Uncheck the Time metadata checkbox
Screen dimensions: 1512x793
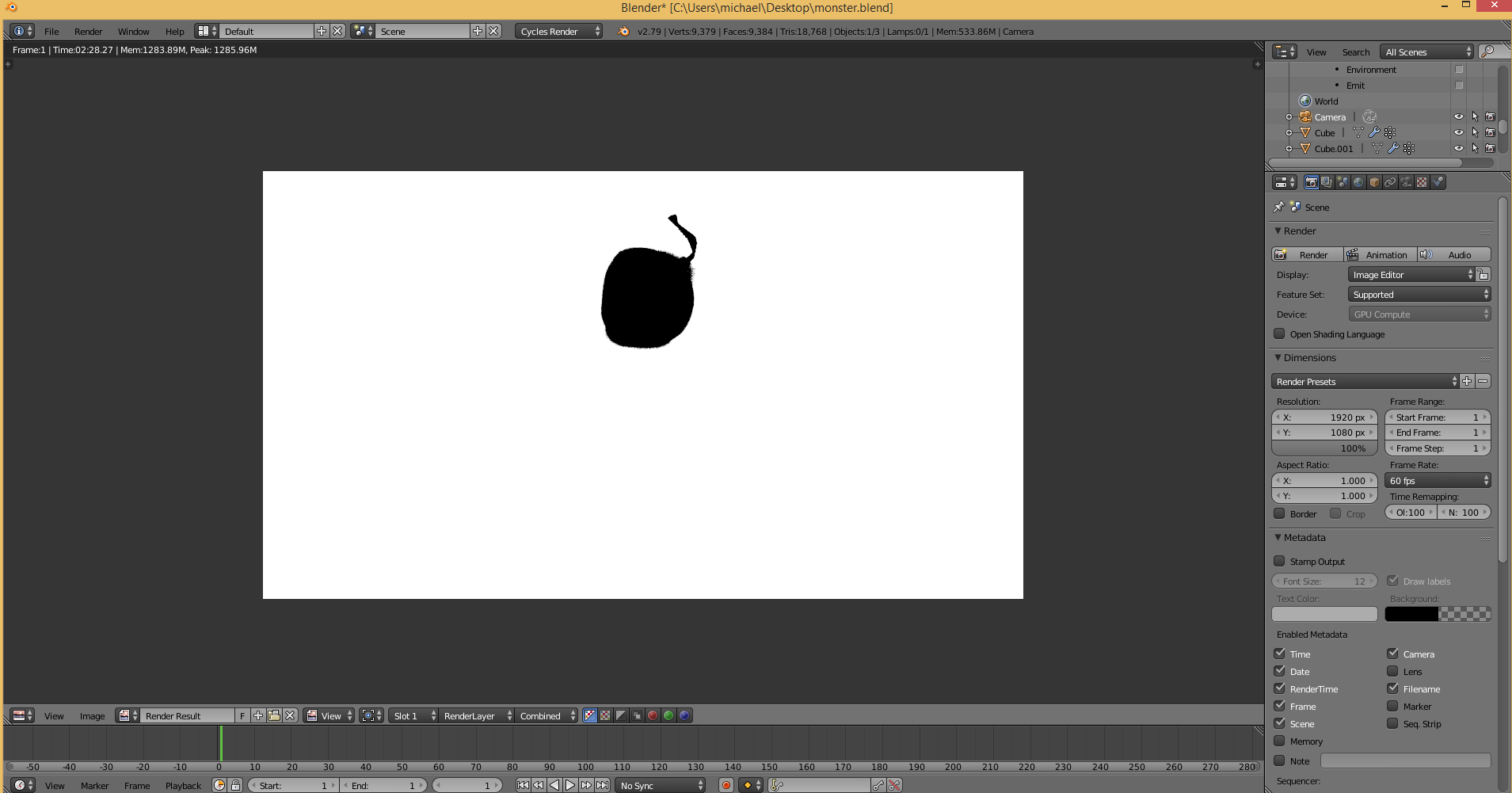click(x=1279, y=654)
